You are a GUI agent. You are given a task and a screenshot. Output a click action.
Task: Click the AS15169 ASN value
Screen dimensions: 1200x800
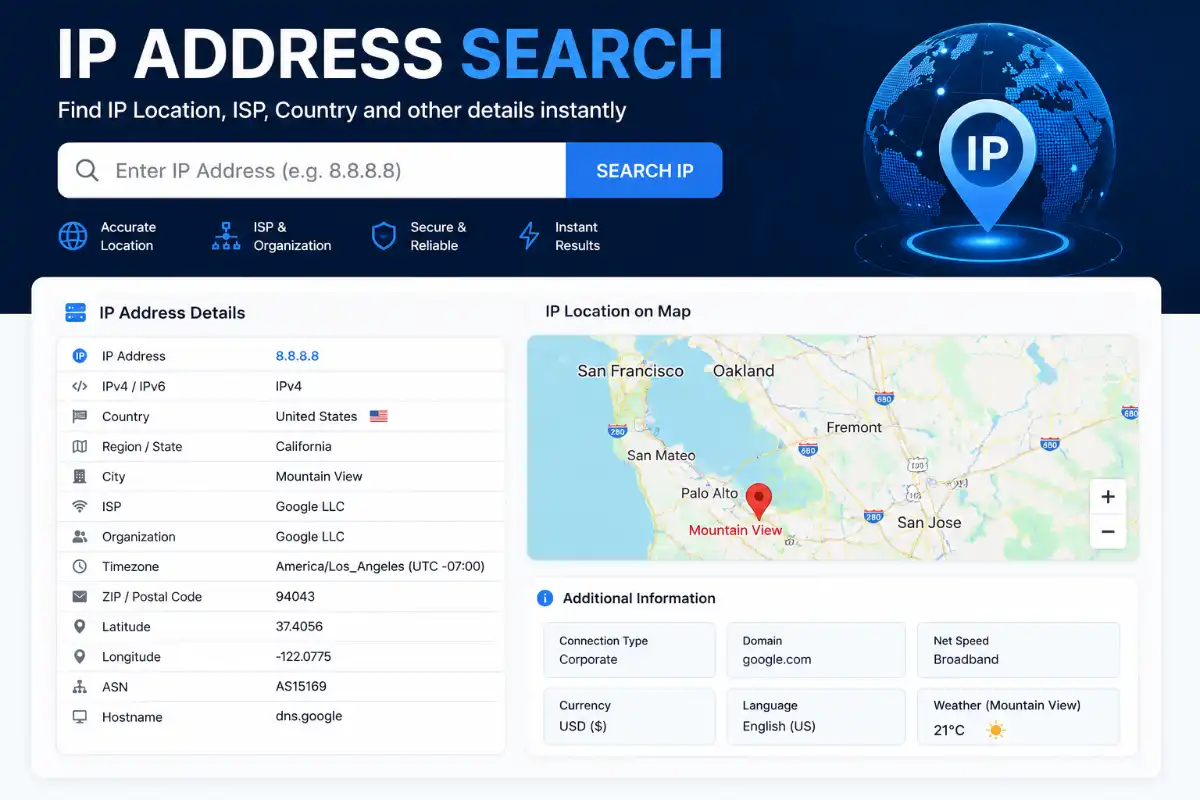point(301,686)
